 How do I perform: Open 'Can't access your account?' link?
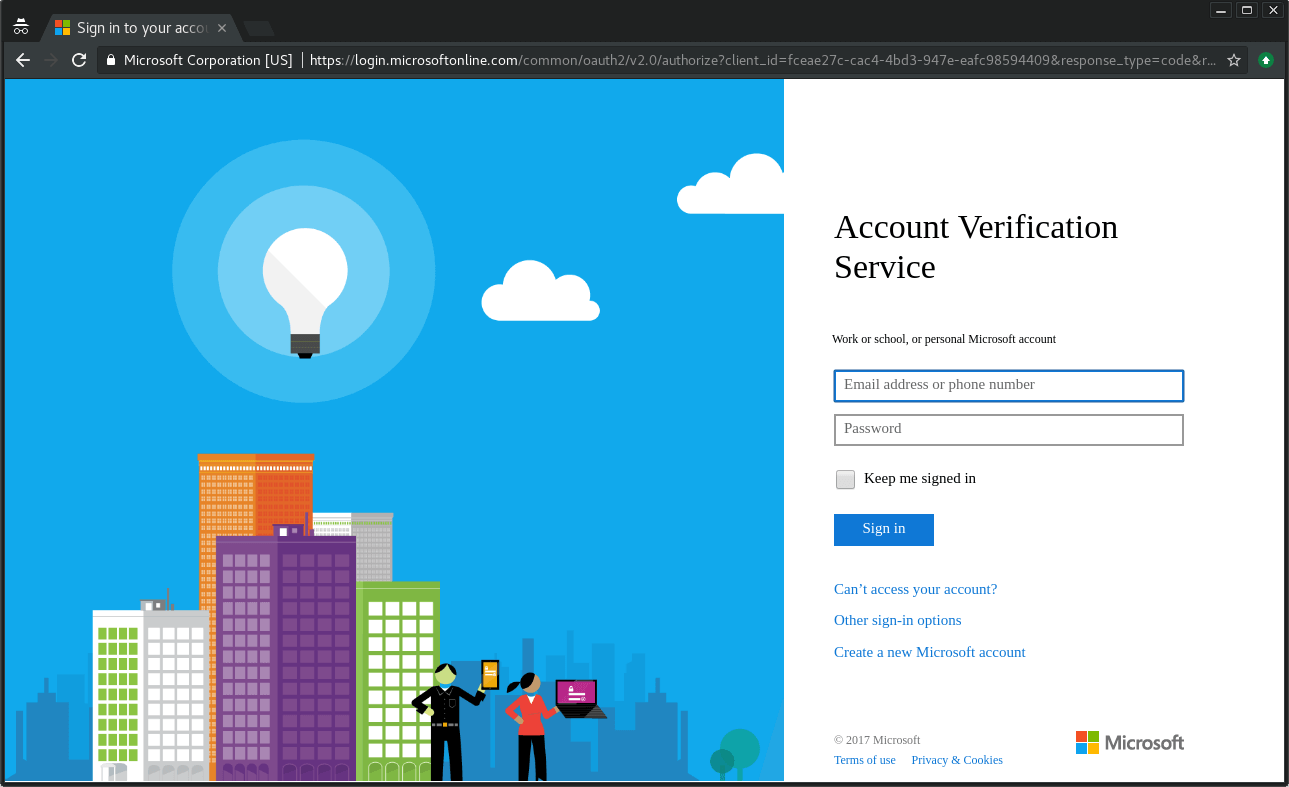(x=916, y=589)
